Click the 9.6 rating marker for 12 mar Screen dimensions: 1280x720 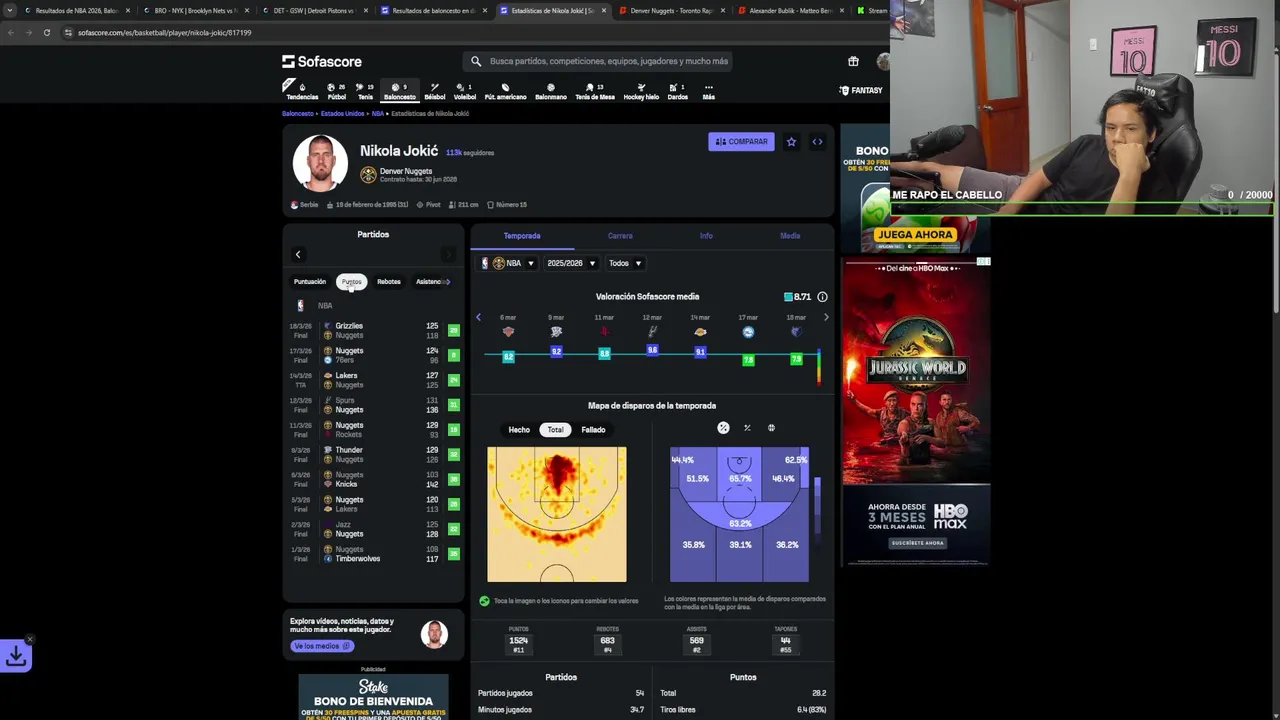click(x=652, y=350)
